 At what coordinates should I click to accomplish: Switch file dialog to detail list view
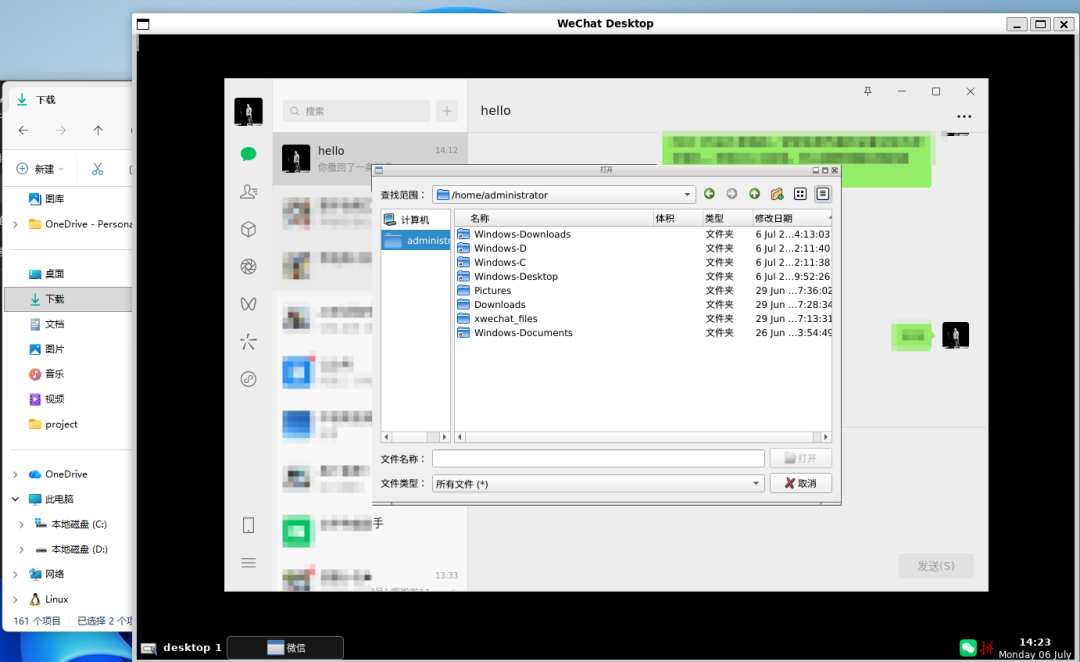[822, 194]
